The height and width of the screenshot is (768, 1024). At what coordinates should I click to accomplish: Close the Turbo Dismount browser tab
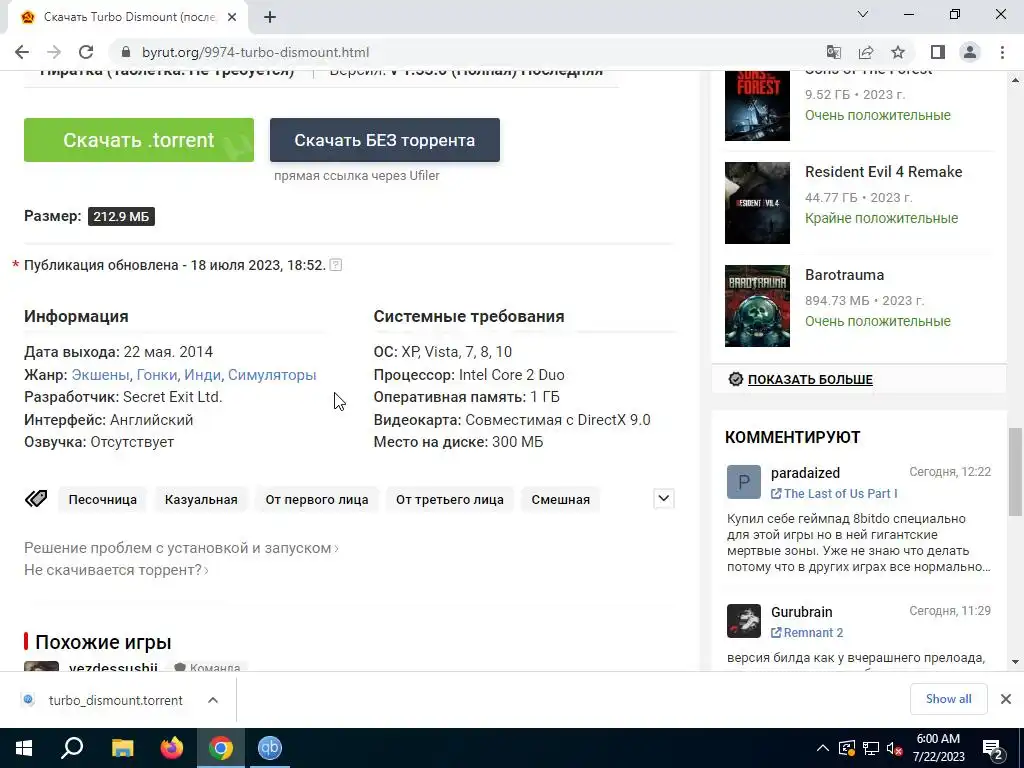pos(232,17)
